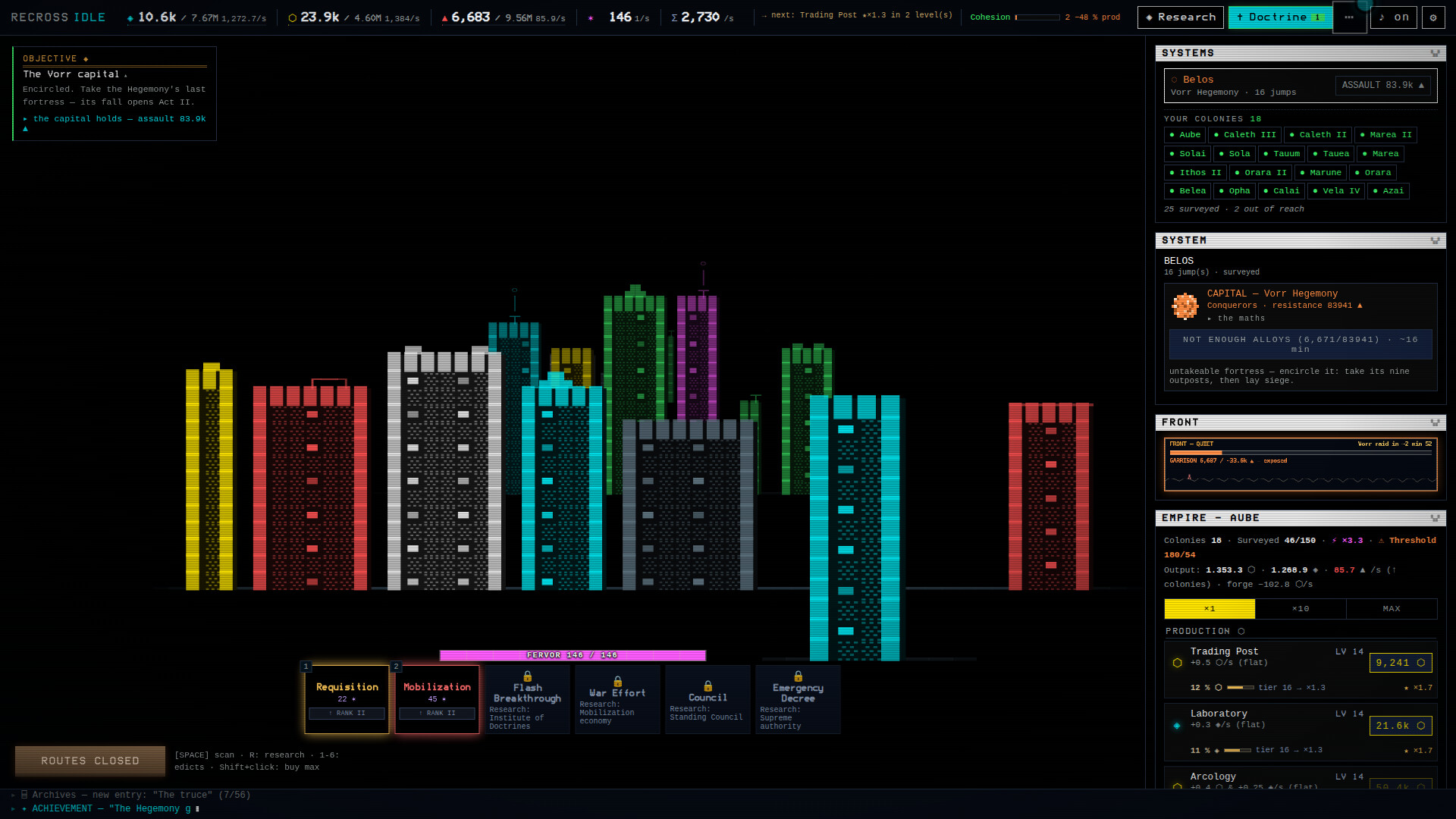Image resolution: width=1456 pixels, height=819 pixels.
Task: Activate the Mobilization edict card
Action: point(437,699)
